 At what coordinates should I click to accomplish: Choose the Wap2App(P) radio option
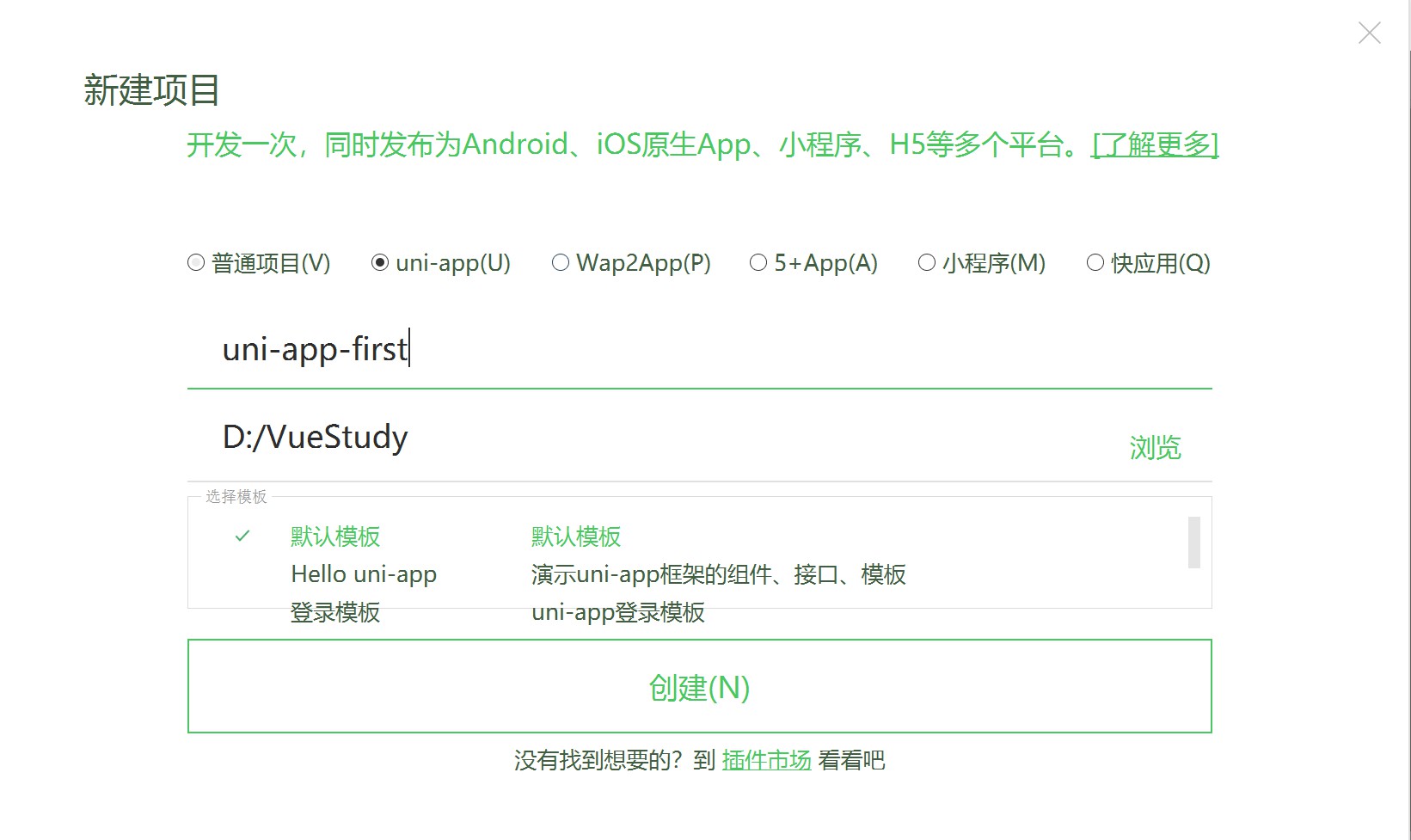click(x=561, y=263)
